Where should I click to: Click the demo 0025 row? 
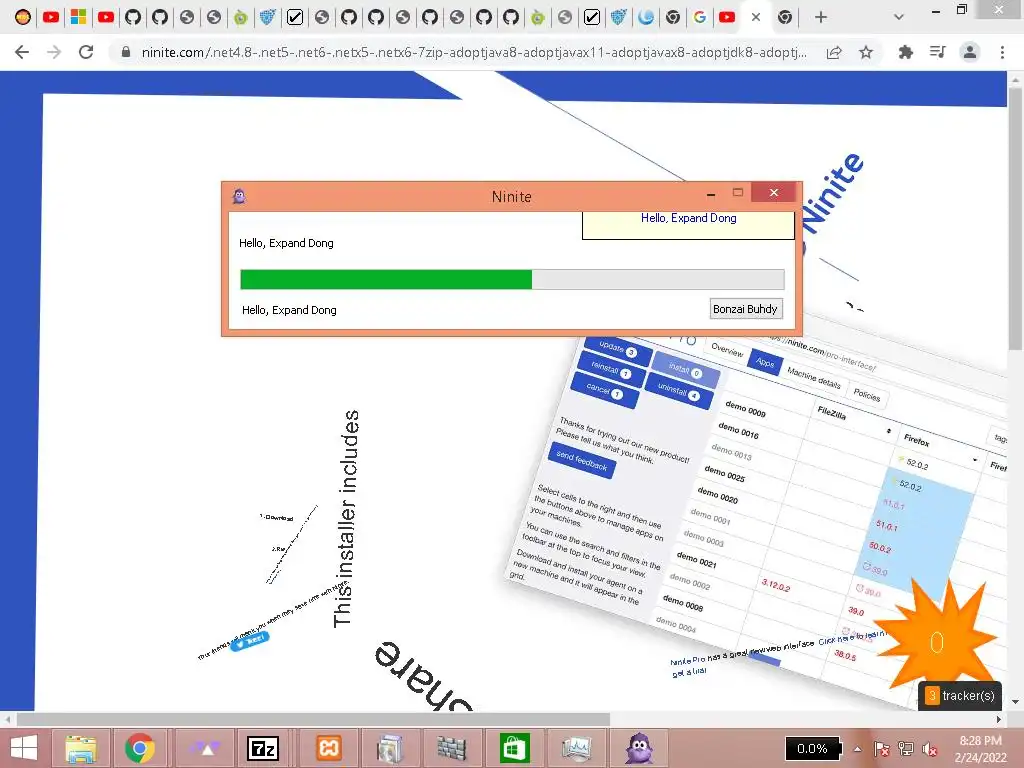click(x=724, y=474)
